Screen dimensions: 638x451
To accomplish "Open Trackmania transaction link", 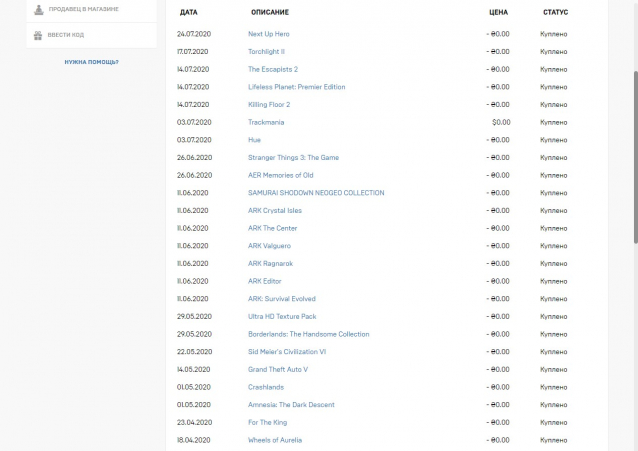I will 266,122.
